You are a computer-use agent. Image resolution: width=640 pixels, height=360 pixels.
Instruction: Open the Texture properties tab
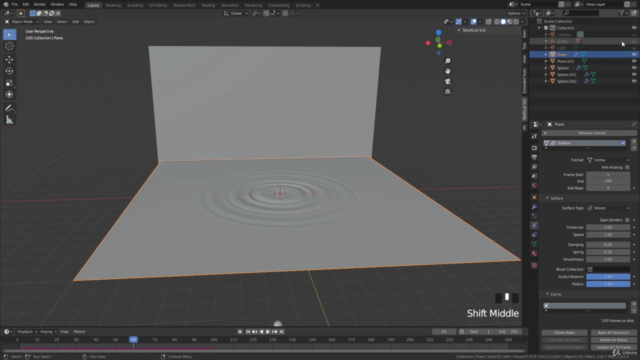coord(534,265)
